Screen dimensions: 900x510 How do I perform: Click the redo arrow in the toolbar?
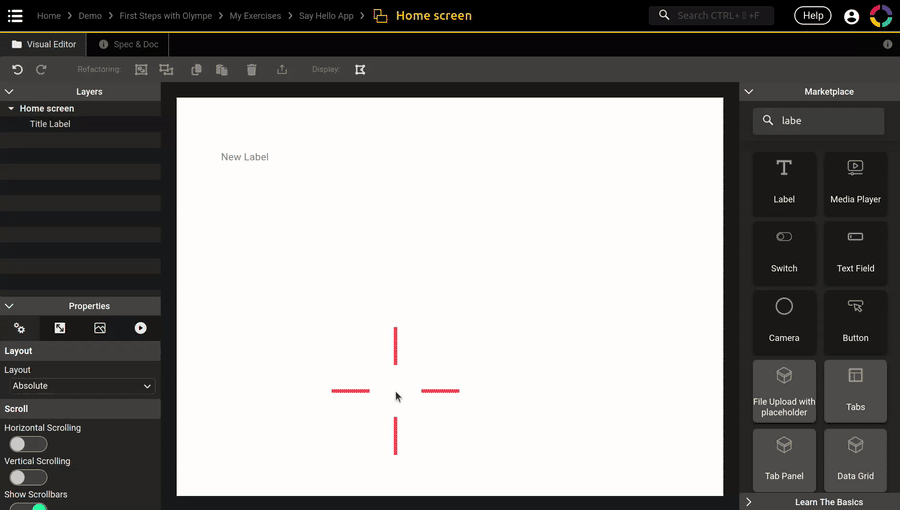(x=41, y=70)
